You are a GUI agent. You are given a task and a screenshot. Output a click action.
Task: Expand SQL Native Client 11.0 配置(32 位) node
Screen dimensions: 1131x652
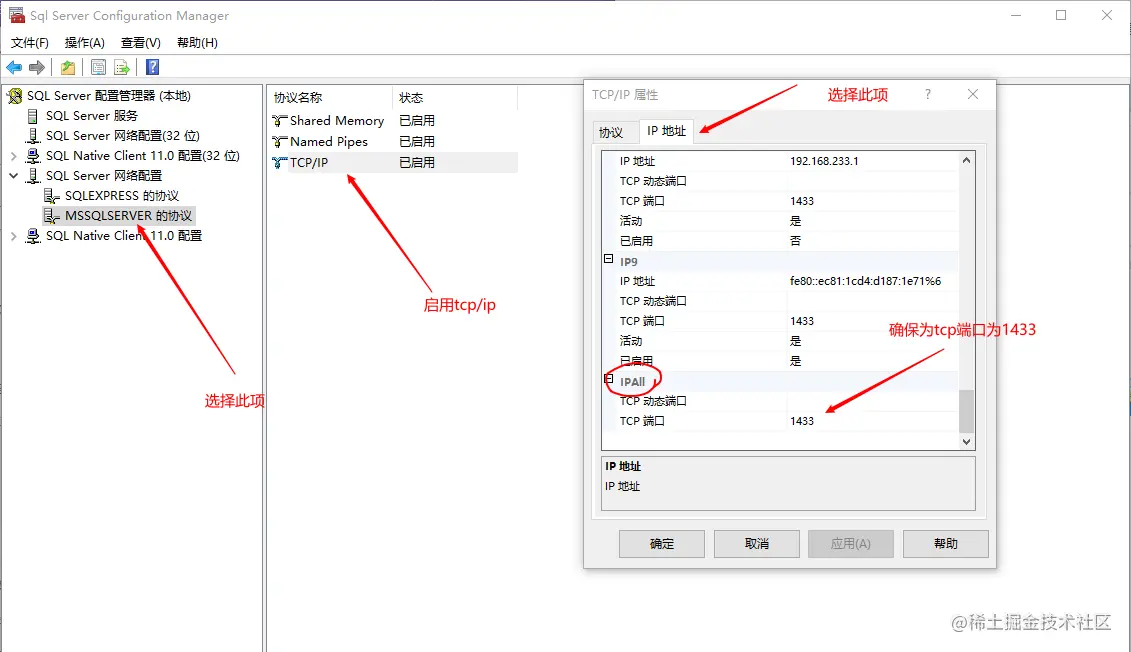coord(13,156)
